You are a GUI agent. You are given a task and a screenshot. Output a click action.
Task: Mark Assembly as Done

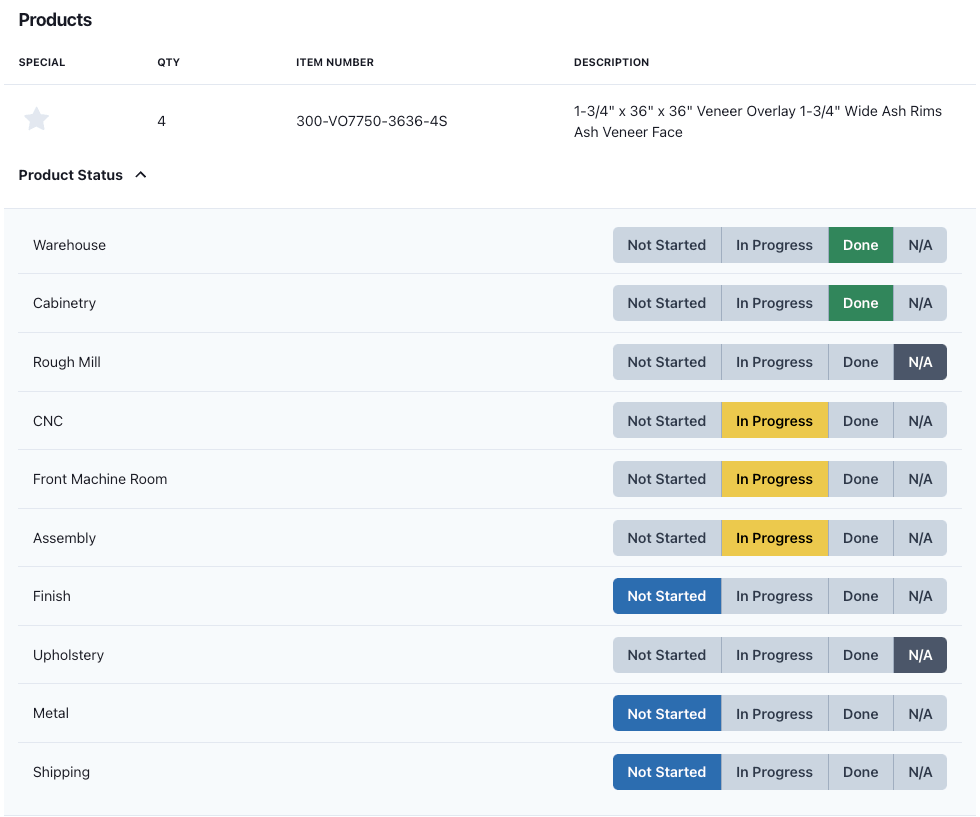[x=861, y=538]
